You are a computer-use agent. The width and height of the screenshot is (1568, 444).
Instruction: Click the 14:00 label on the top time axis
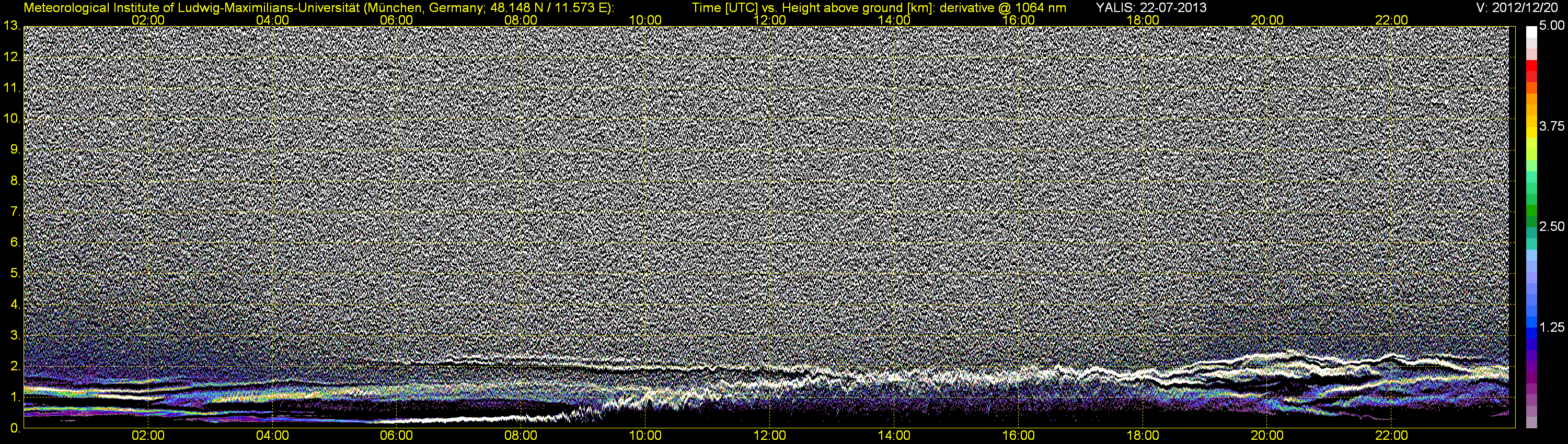tap(894, 20)
